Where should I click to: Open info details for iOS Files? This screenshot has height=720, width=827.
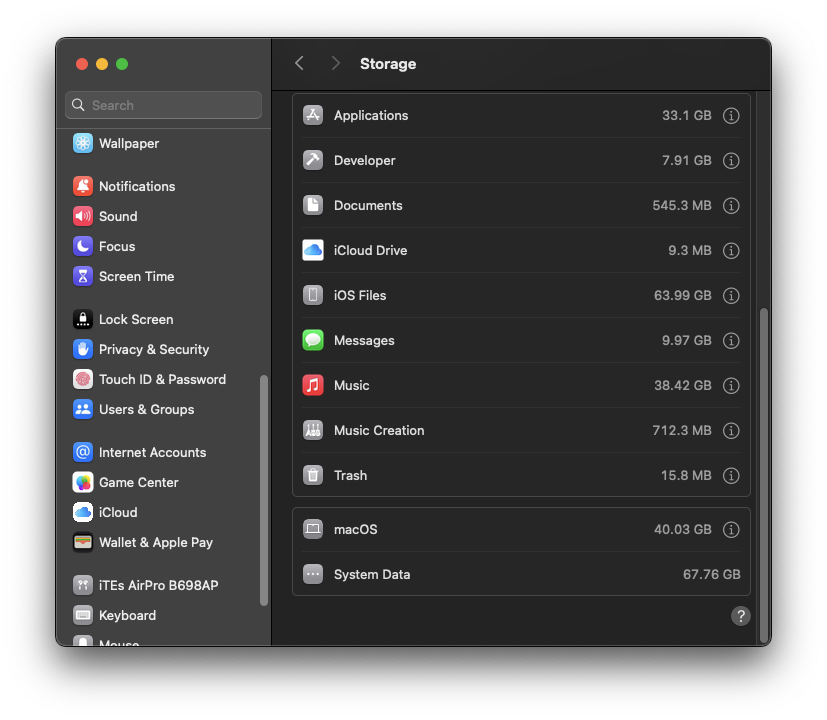tap(731, 296)
